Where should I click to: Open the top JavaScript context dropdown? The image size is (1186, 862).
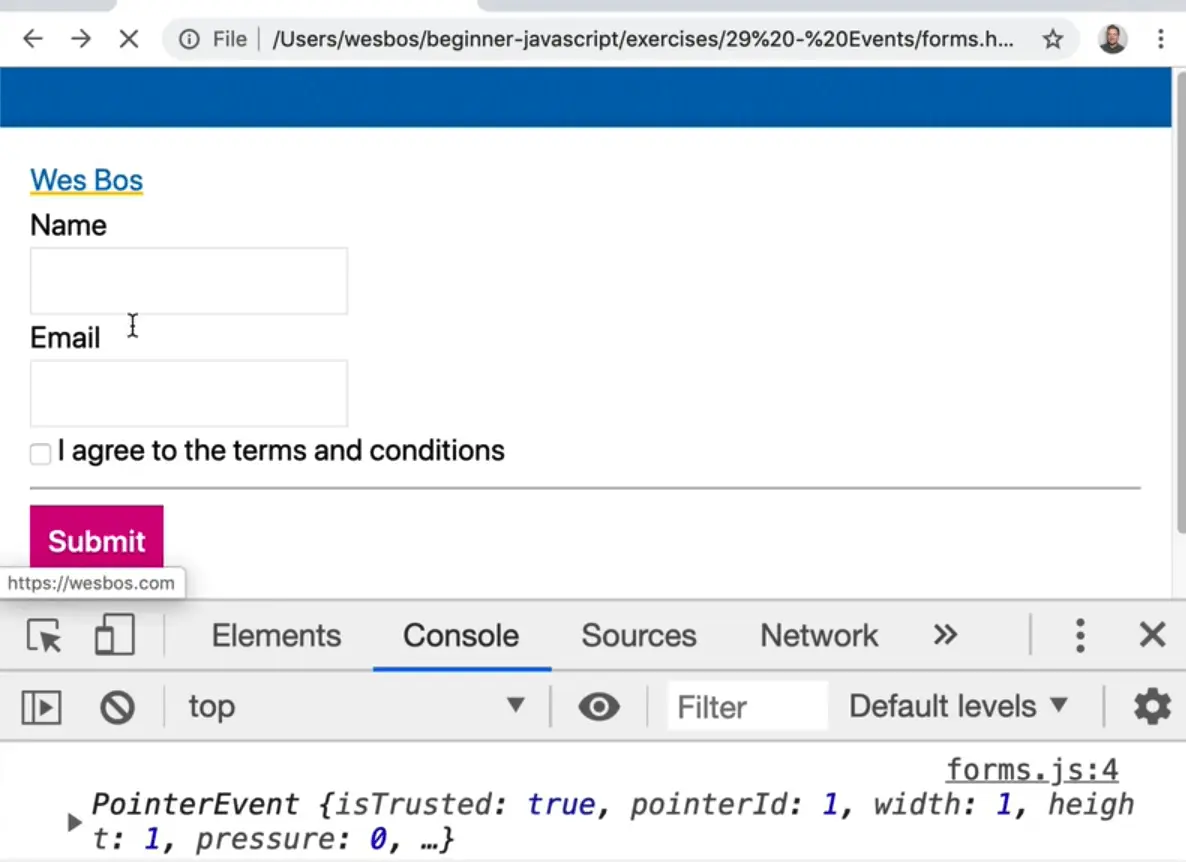click(357, 706)
